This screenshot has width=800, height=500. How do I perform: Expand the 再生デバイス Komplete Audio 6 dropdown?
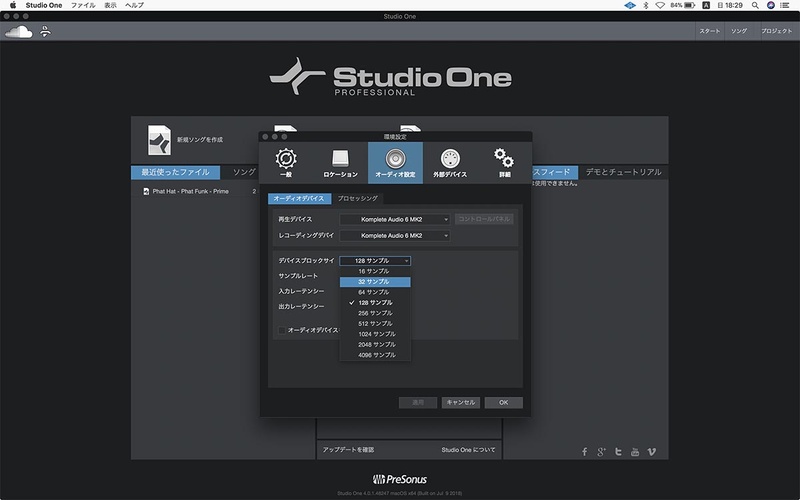click(394, 219)
